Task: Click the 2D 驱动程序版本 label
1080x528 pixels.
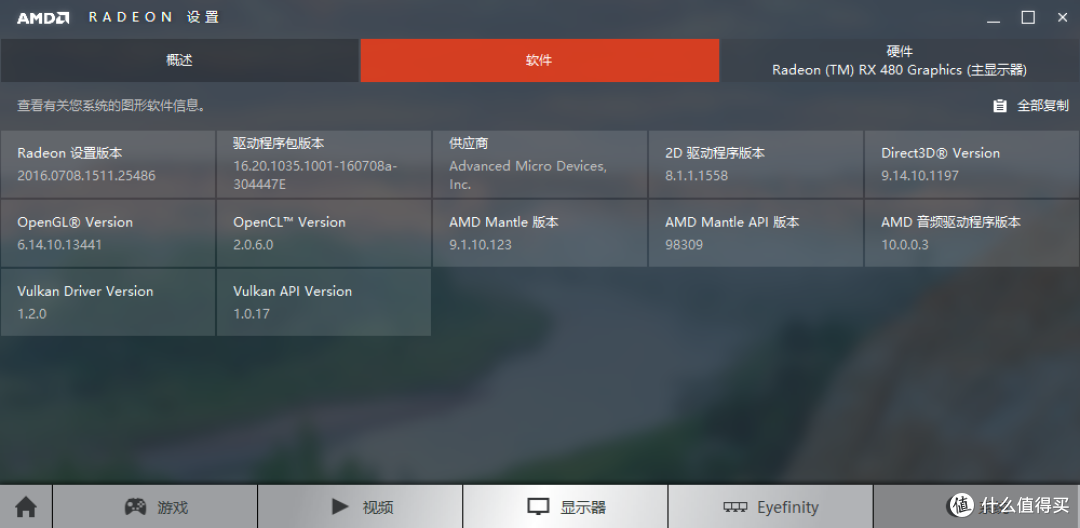Action: point(715,153)
